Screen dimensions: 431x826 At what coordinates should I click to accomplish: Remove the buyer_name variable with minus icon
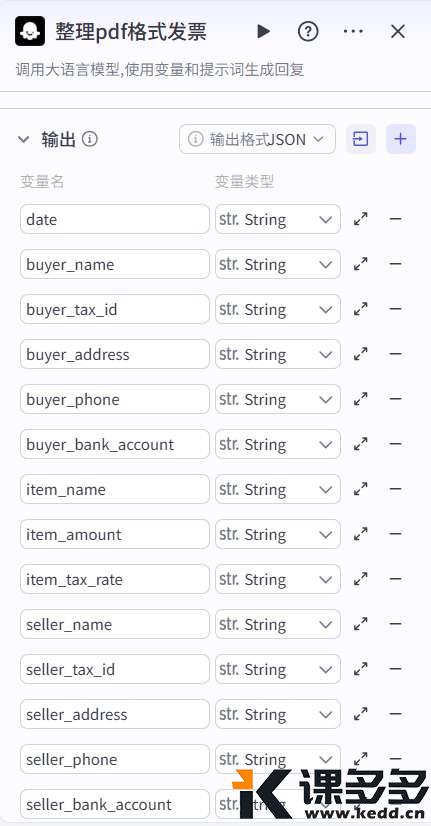click(395, 263)
